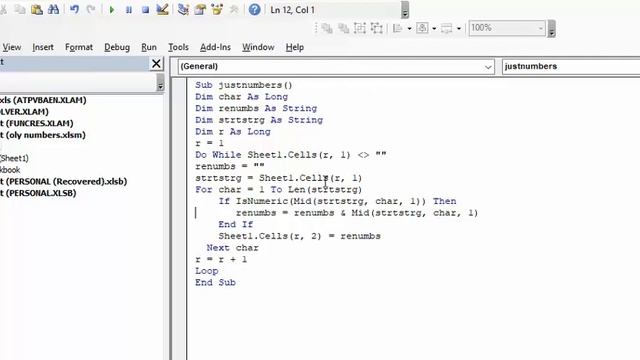
Task: Toggle Design Mode icon
Action: pyautogui.click(x=162, y=9)
